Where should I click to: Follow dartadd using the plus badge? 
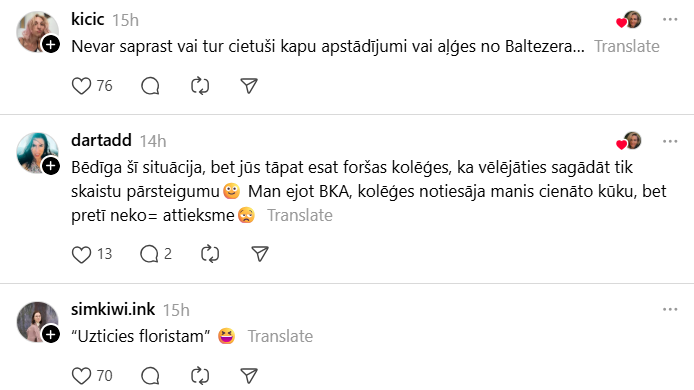coord(51,166)
